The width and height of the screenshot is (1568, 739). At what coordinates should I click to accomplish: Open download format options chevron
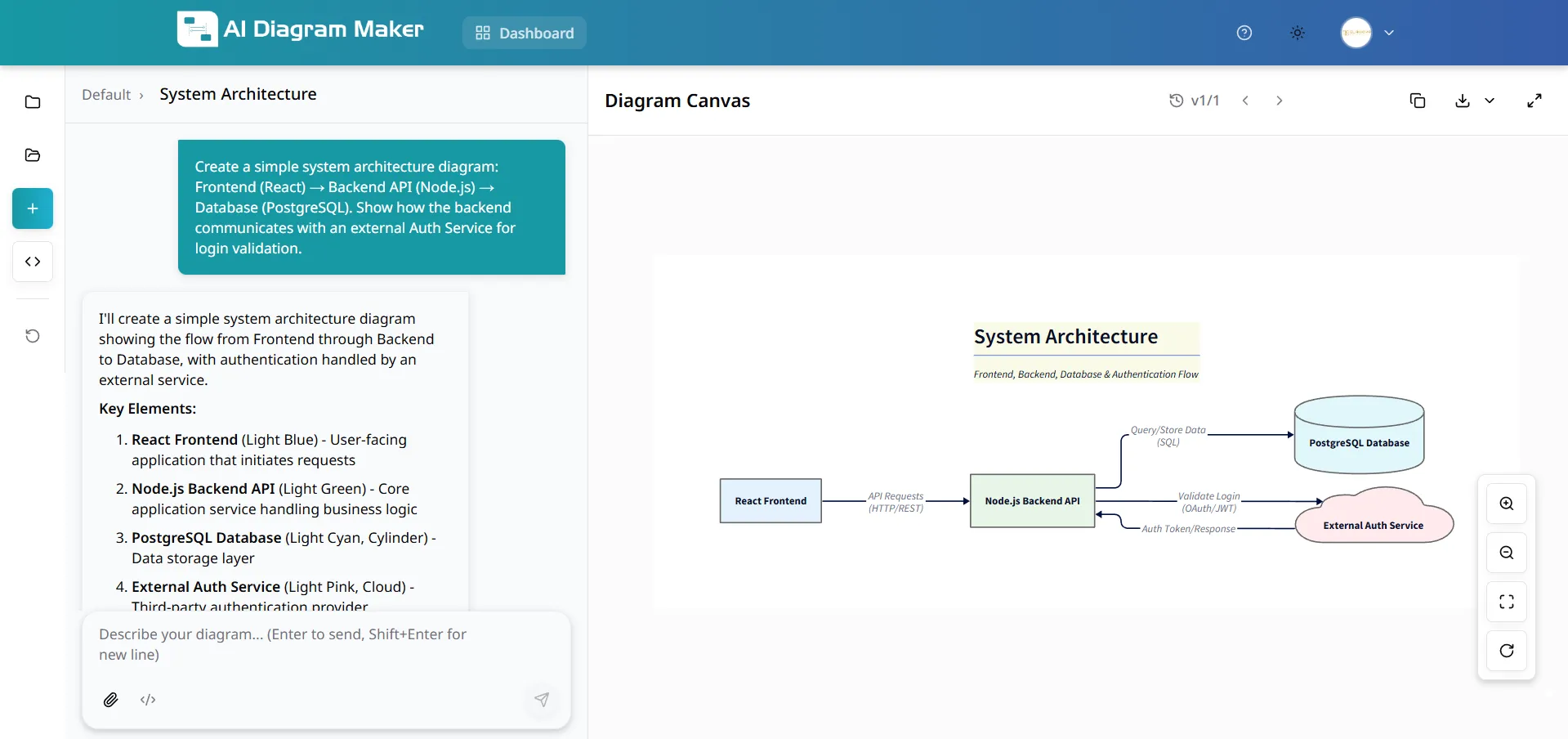[1489, 101]
